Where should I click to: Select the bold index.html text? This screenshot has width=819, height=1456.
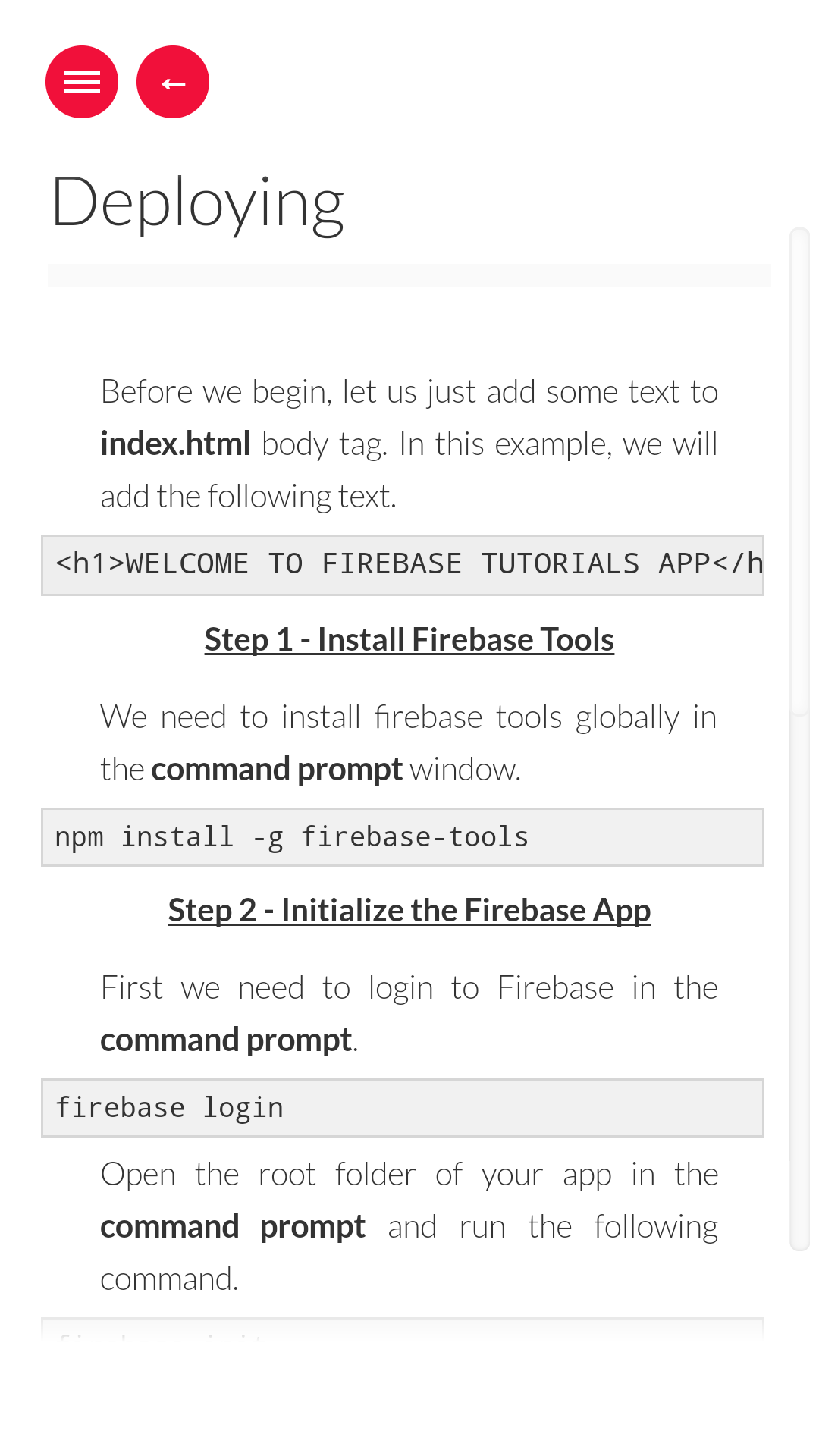[x=175, y=444]
